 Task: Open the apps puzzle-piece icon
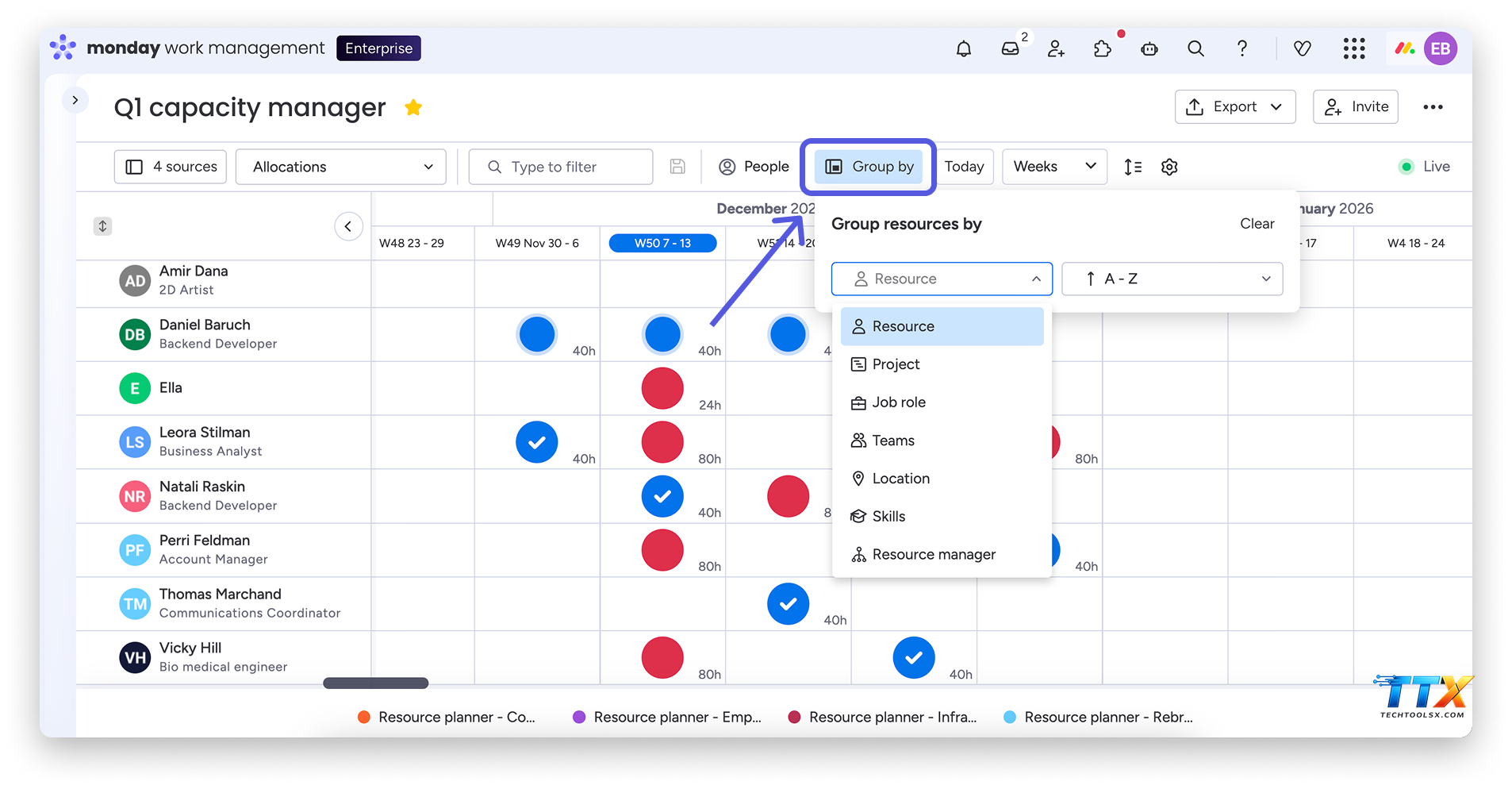click(x=1103, y=49)
